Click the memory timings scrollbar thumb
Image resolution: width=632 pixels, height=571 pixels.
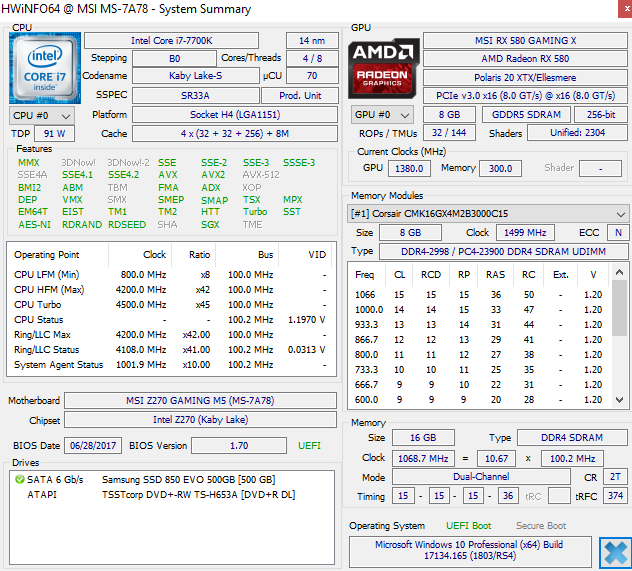tap(620, 308)
